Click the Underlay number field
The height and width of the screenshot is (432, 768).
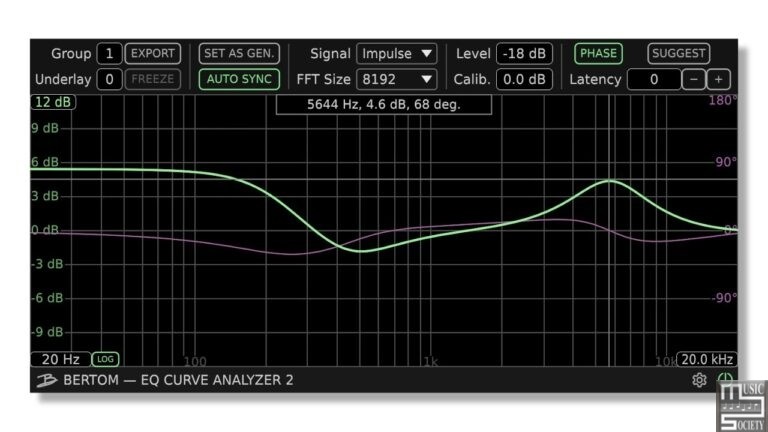pos(109,79)
